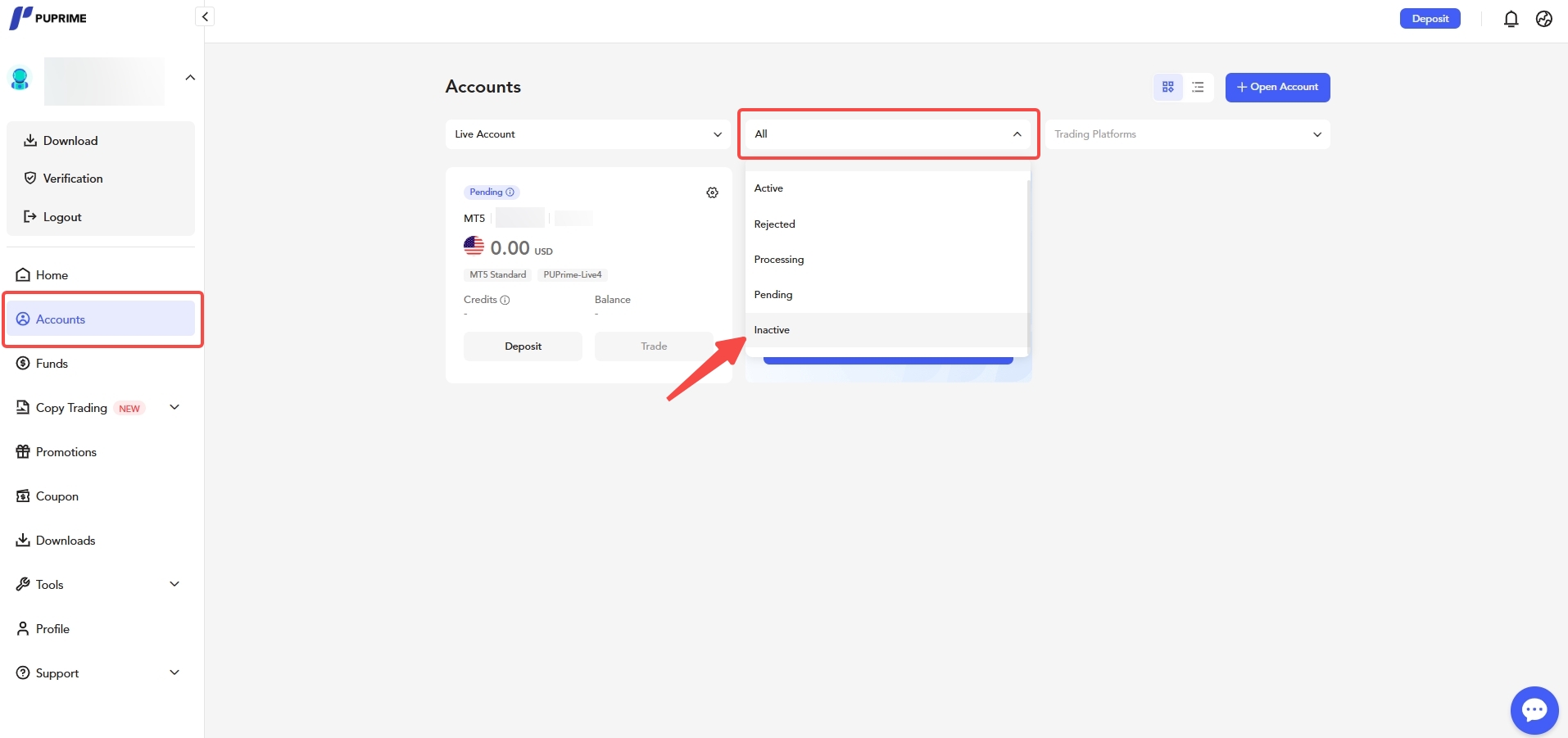The image size is (1568, 738).
Task: Click the Credits info icon
Action: (505, 300)
